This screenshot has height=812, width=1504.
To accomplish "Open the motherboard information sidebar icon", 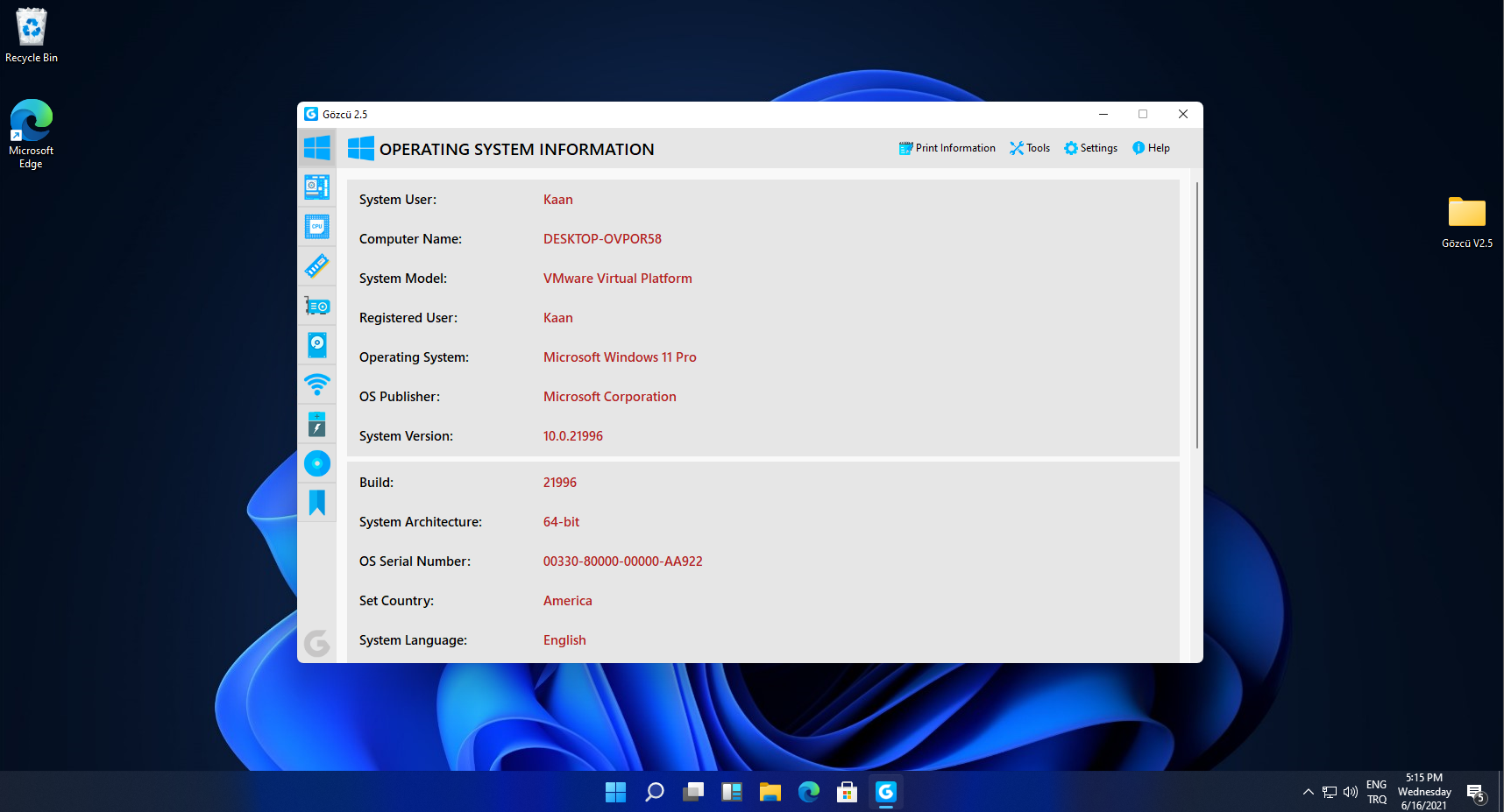I will (316, 187).
